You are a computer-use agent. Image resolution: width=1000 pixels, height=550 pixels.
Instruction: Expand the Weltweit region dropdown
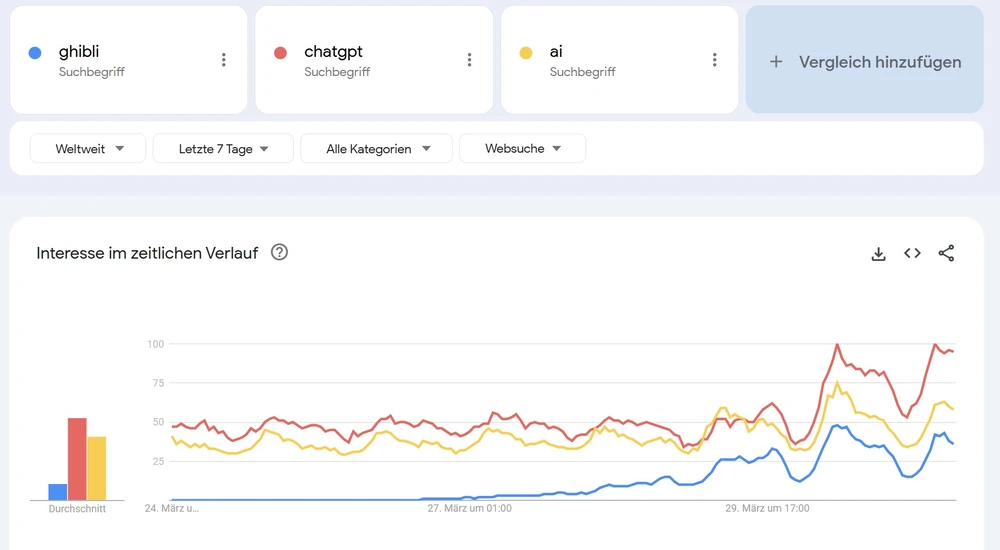pyautogui.click(x=88, y=149)
